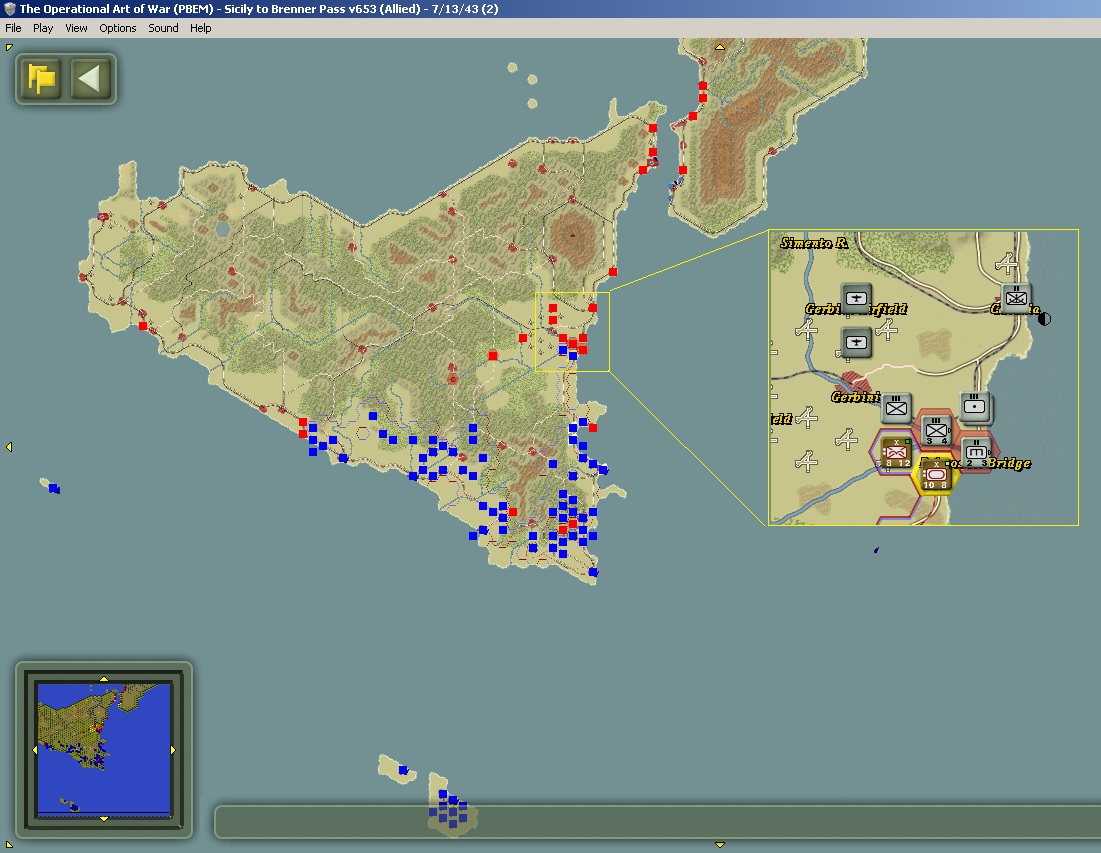
Task: Select blue unit on far western small island
Action: point(53,488)
